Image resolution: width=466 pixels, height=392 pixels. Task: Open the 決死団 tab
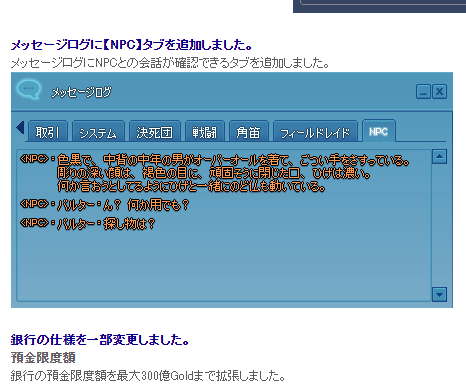coord(155,132)
